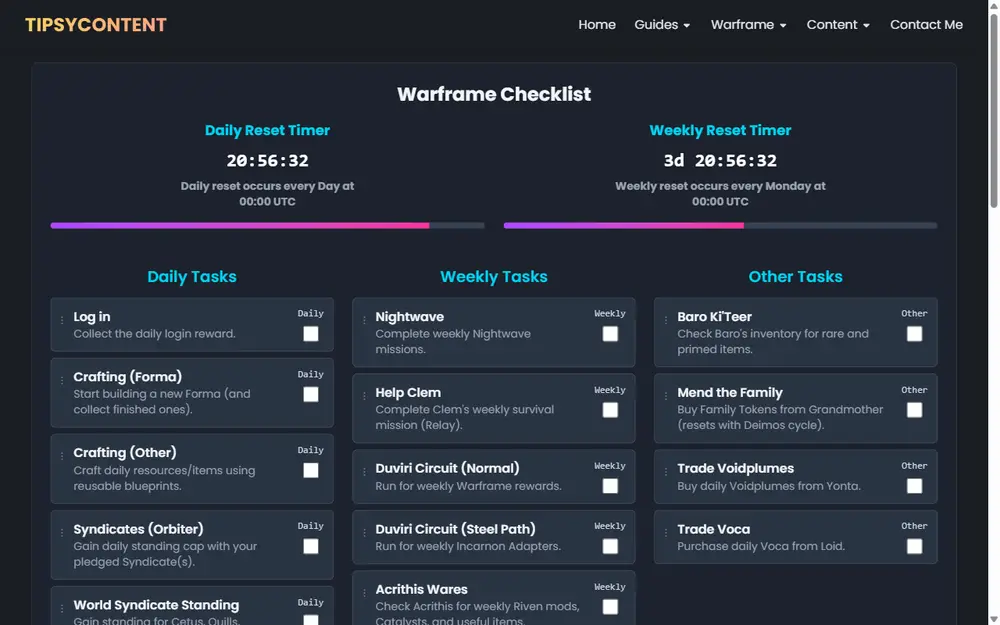
Task: Click the Nightwave task title
Action: pyautogui.click(x=409, y=317)
